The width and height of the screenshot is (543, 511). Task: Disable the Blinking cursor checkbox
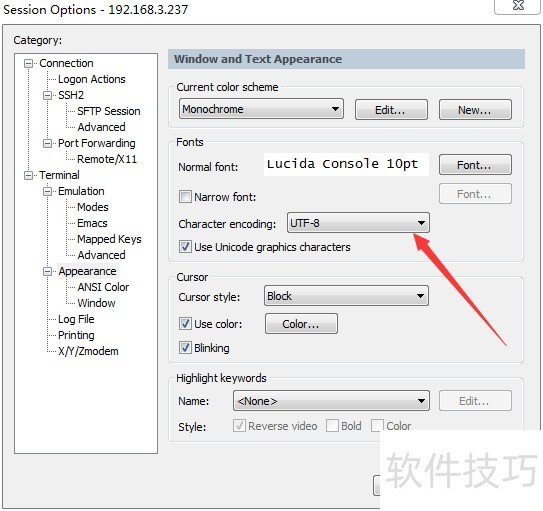(x=185, y=347)
